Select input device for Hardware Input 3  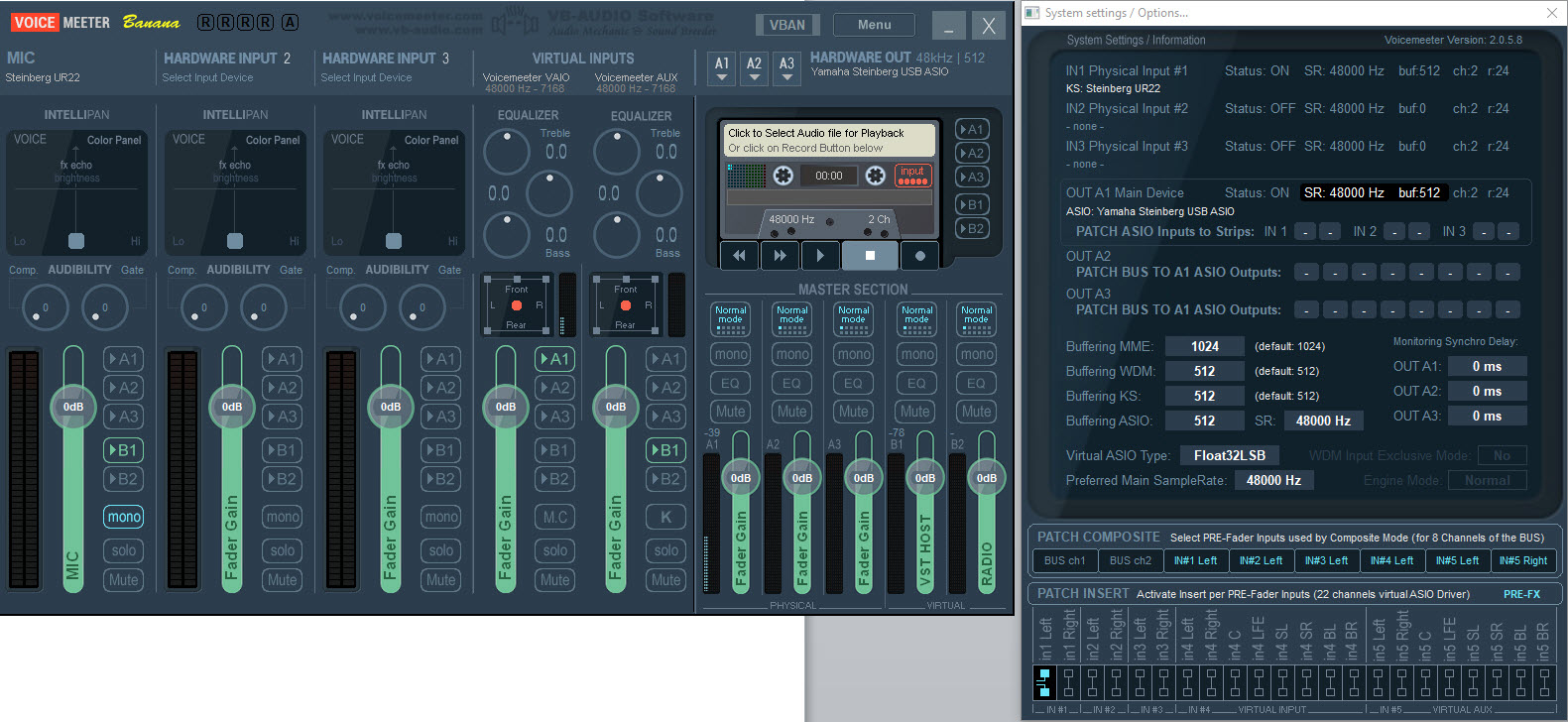tap(366, 77)
